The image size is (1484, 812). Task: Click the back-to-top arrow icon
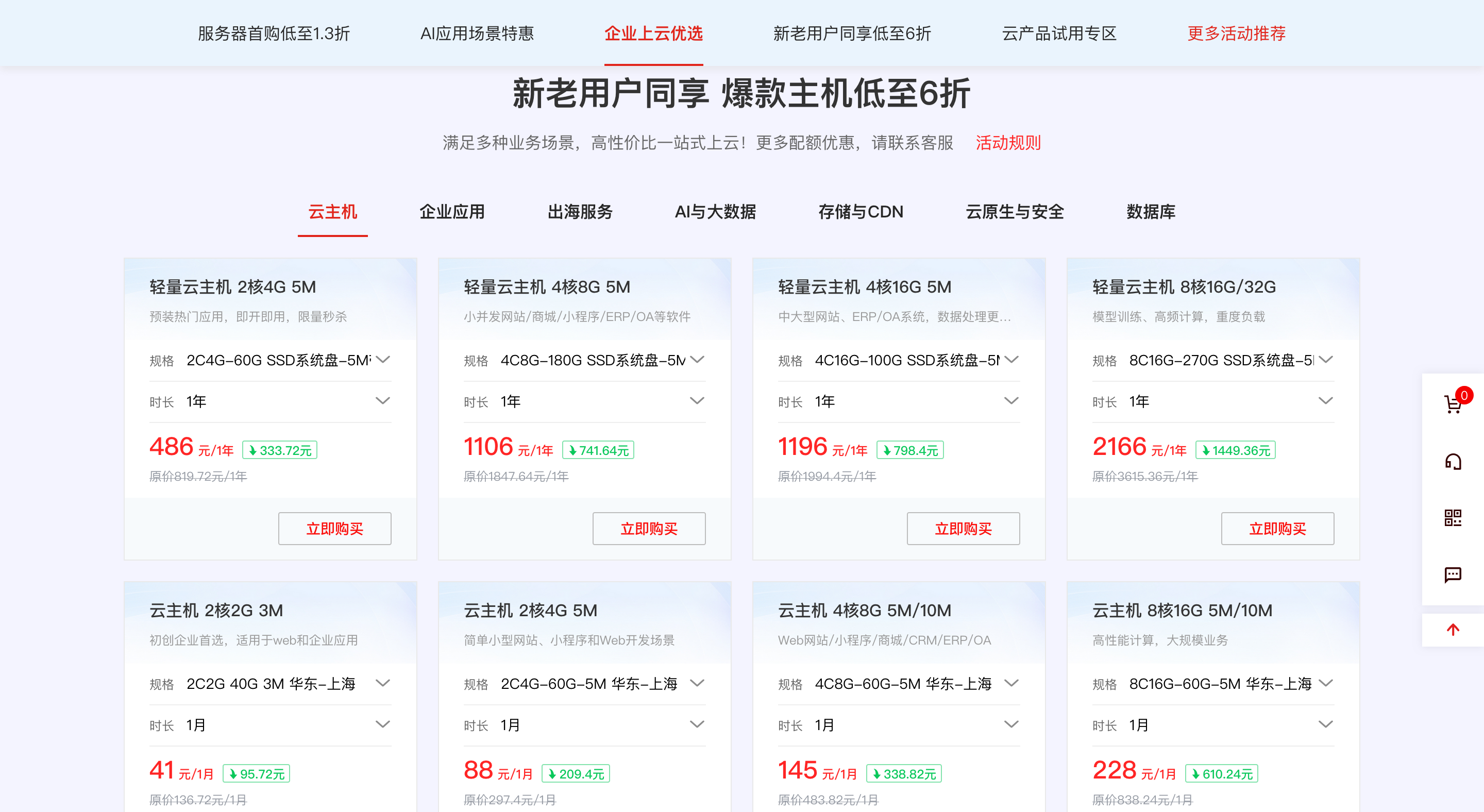1453,630
